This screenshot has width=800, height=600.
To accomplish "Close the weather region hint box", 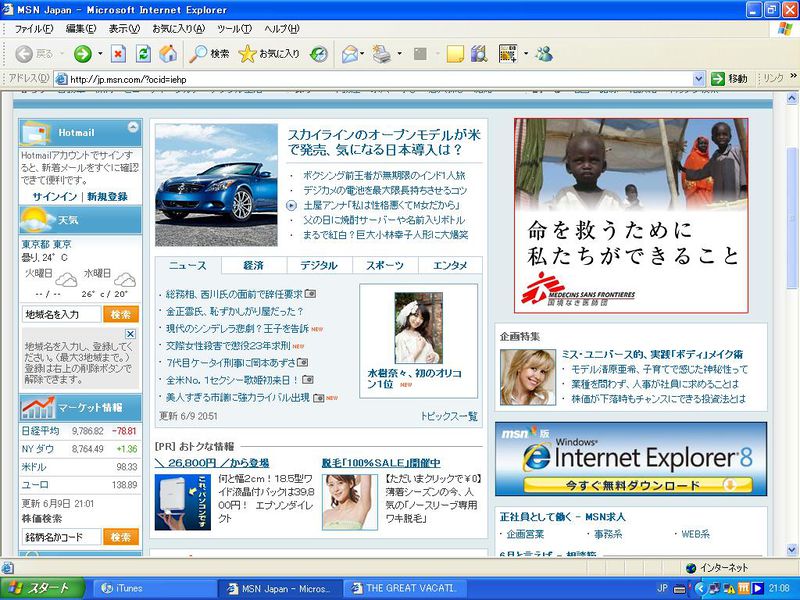I will 130,334.
